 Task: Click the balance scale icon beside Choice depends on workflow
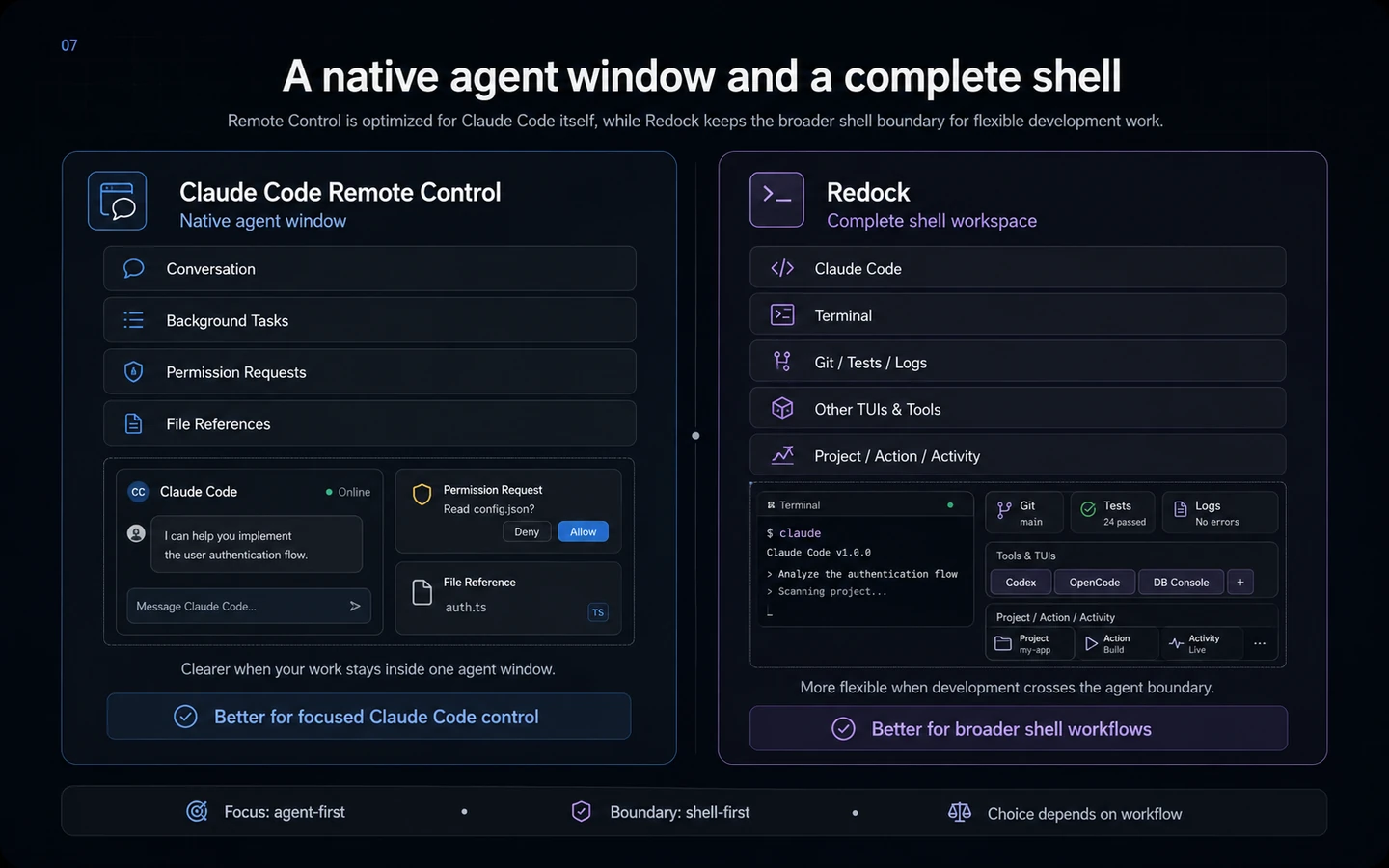(959, 813)
